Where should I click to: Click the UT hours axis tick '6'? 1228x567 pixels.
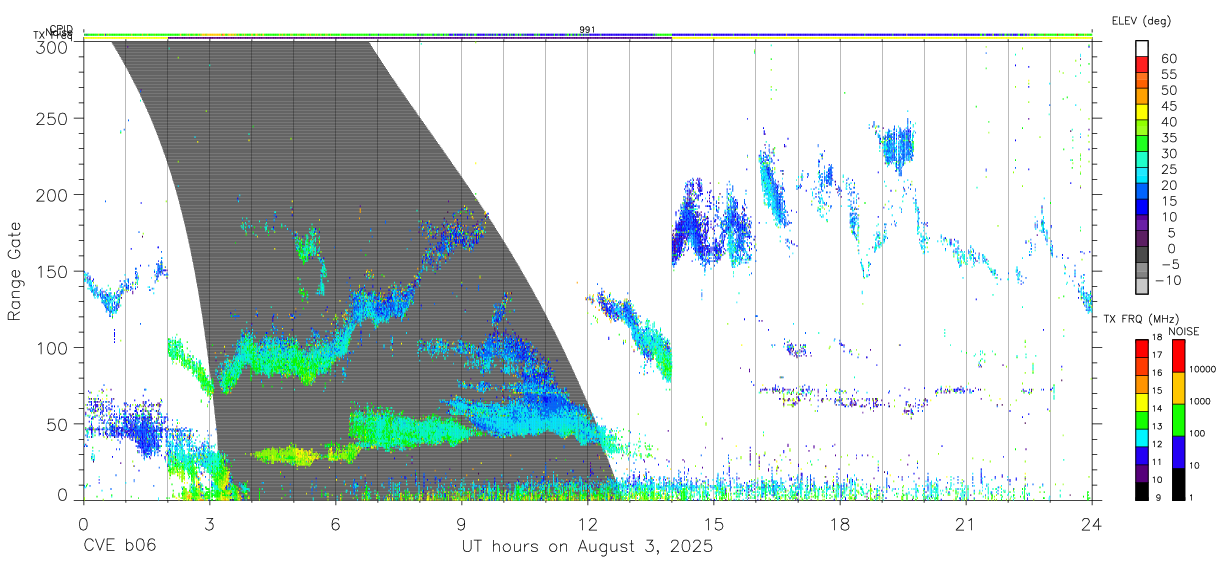click(335, 524)
